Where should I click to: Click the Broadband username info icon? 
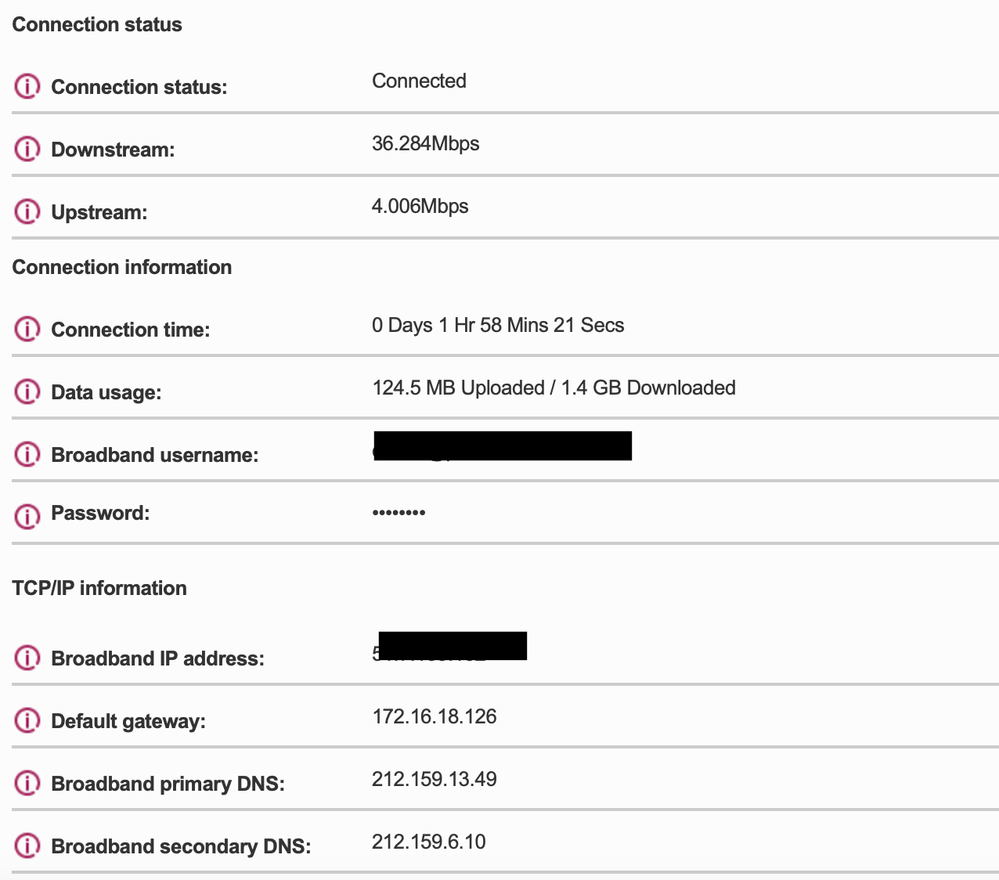pos(27,454)
